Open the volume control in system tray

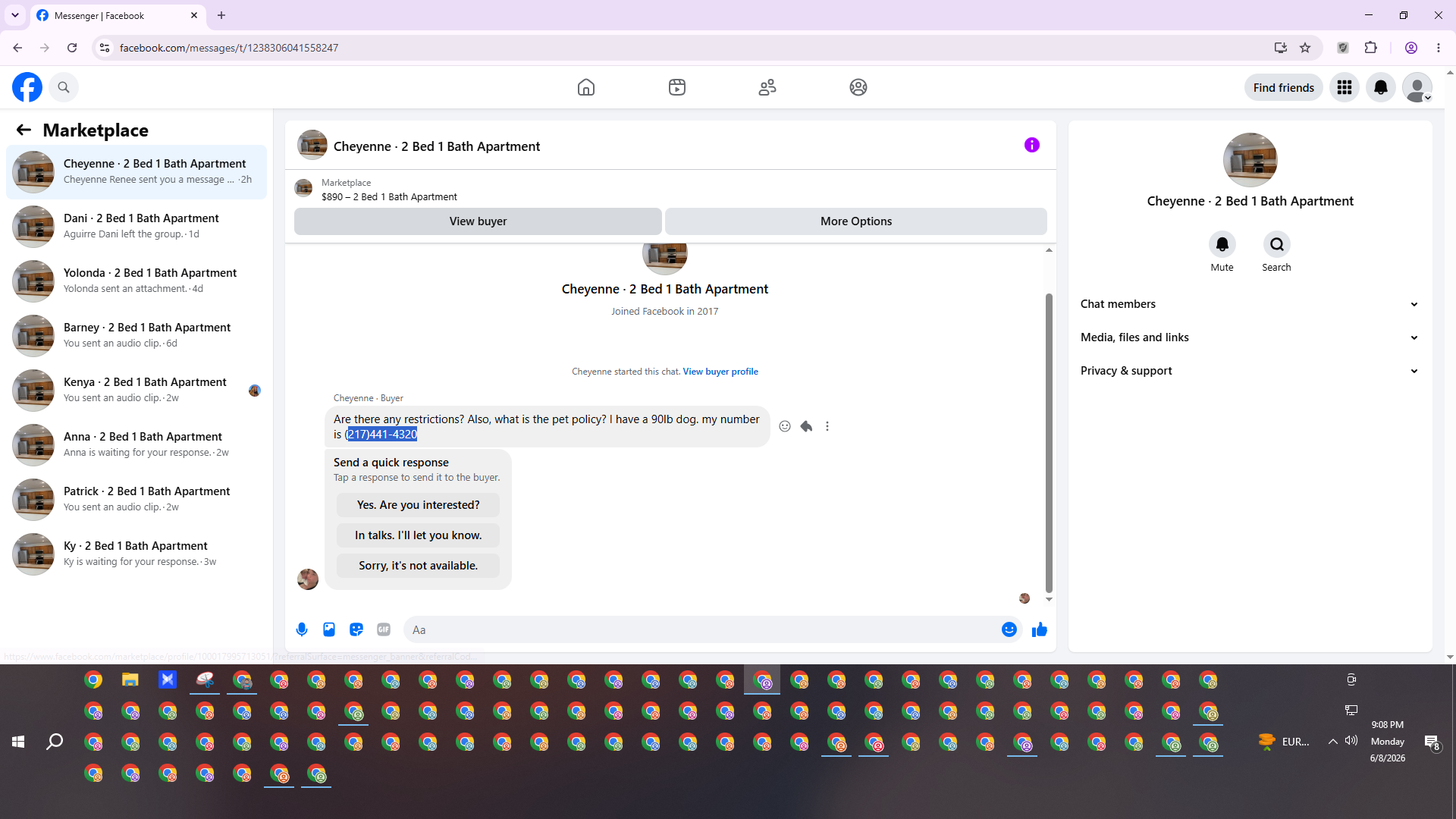point(1351,741)
